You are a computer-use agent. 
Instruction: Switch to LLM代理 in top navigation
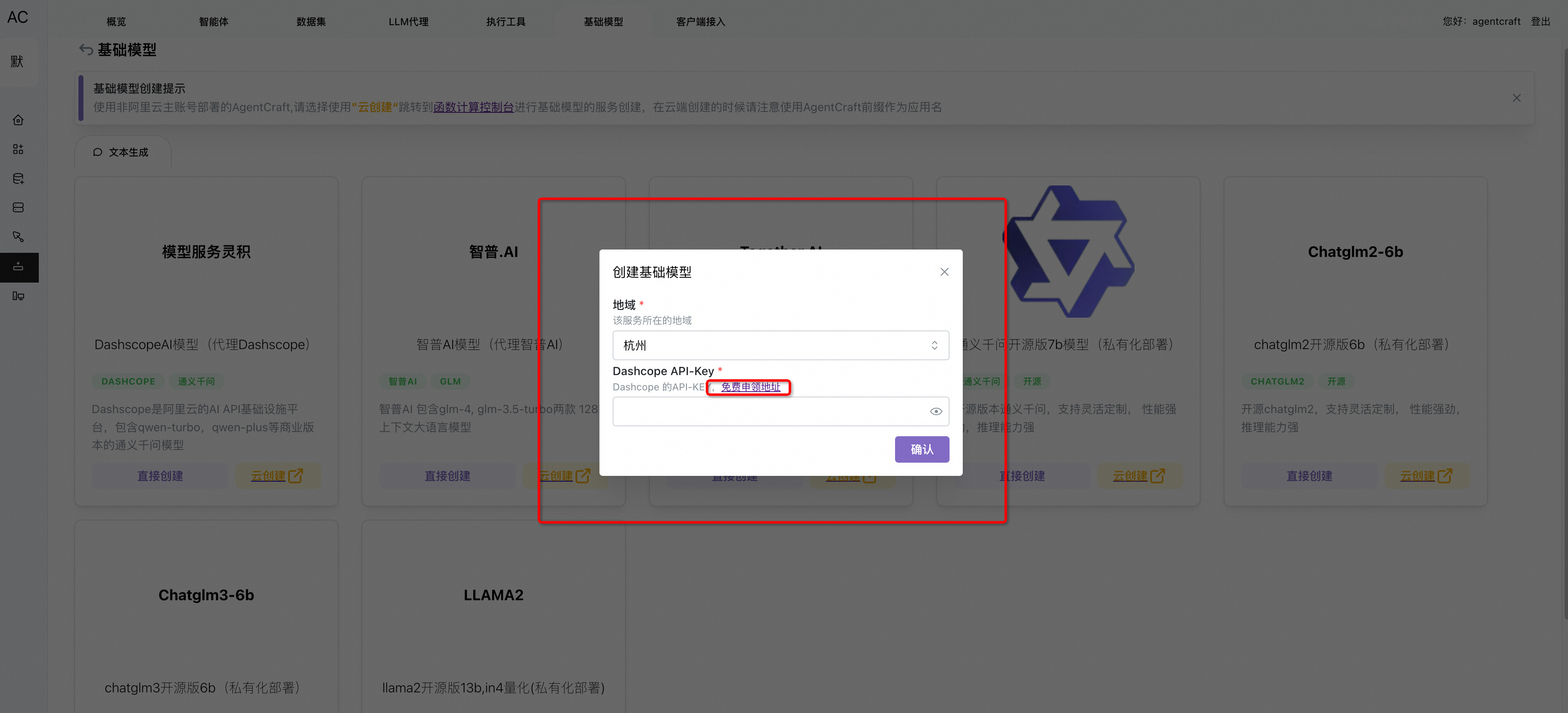click(408, 22)
